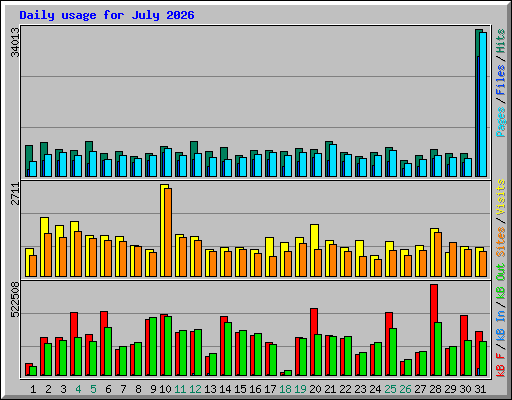
Task: Click day 18 on the x-axis
Action: (x=285, y=389)
